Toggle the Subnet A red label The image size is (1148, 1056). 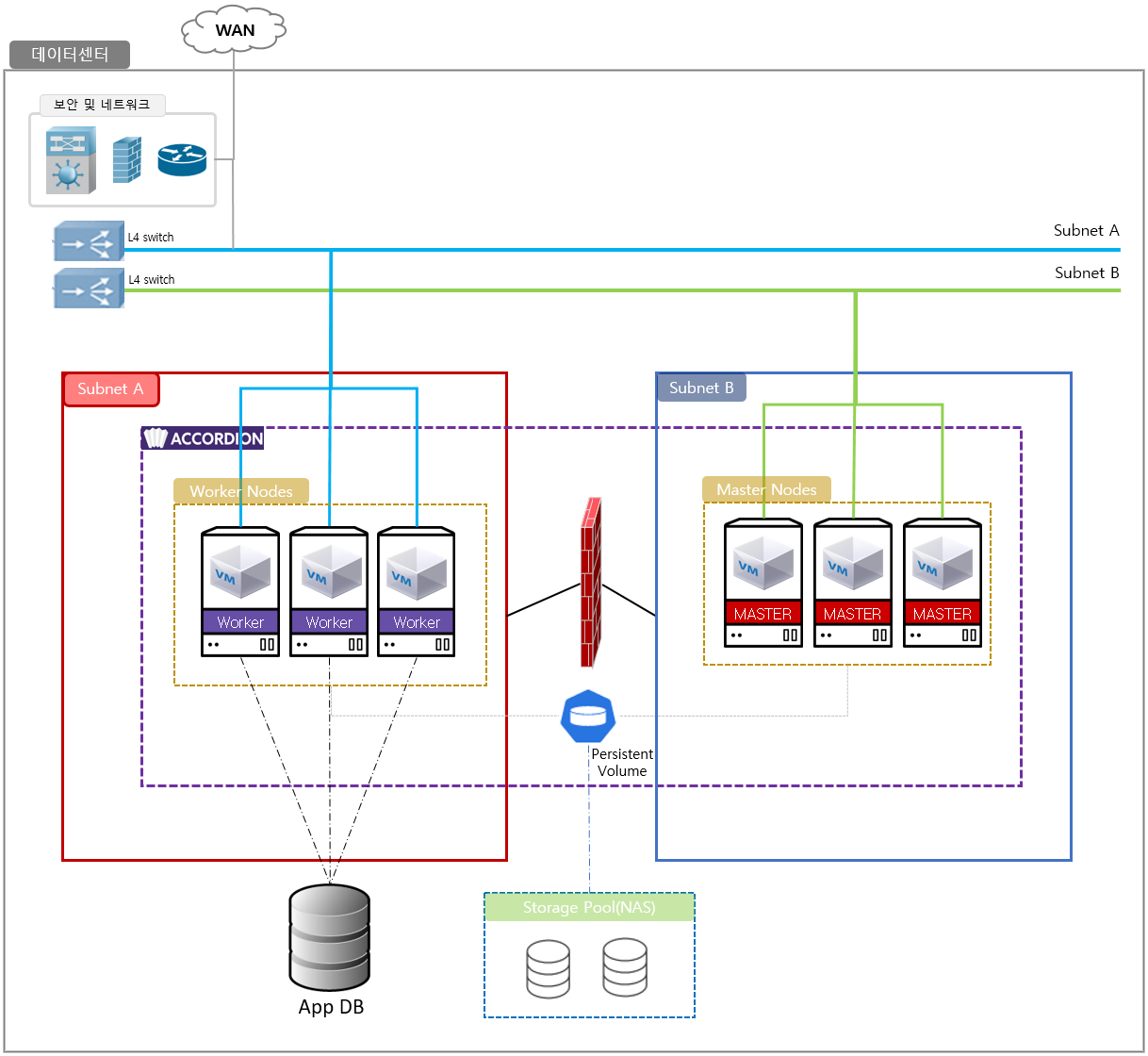point(110,388)
